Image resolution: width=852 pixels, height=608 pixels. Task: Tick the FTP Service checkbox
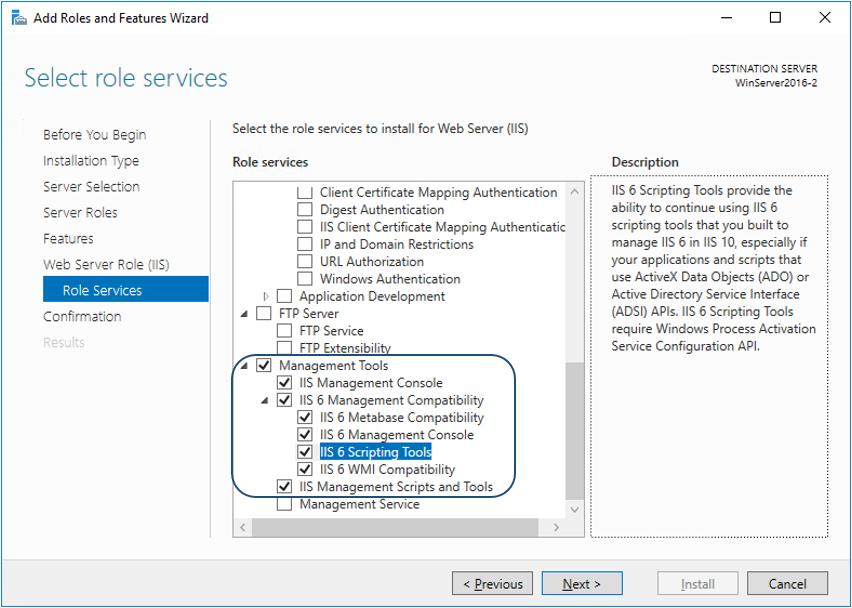click(285, 331)
